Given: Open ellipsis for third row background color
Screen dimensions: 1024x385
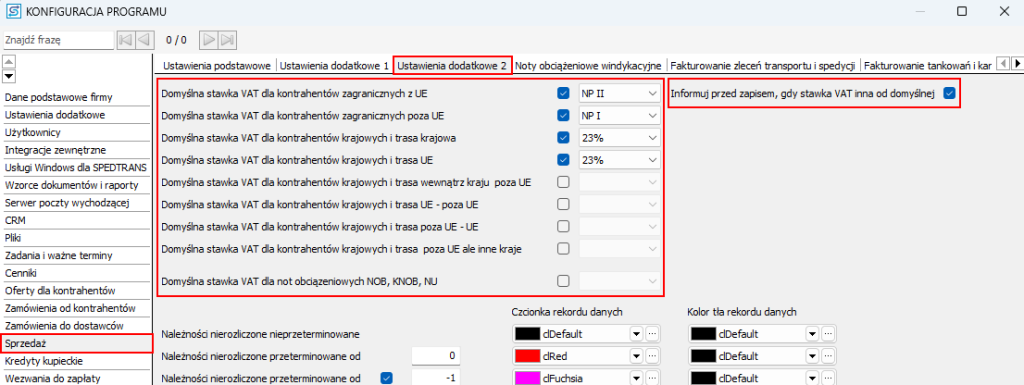Looking at the screenshot, I should point(828,378).
